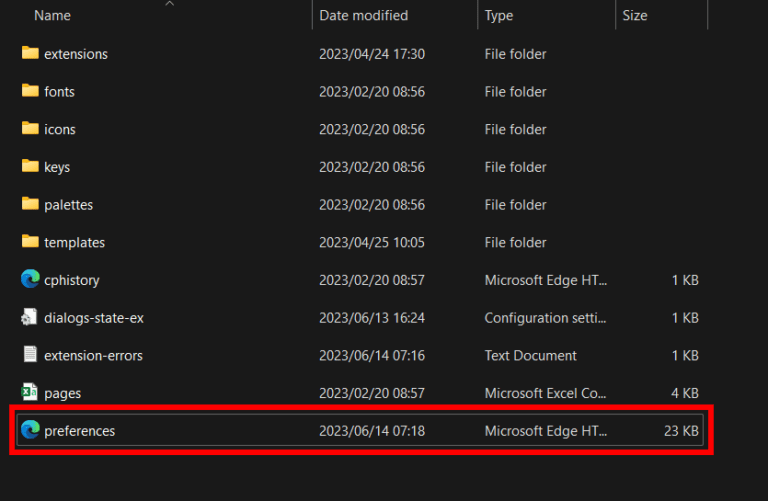Screen dimensions: 768x501
Task: Select the keys folder icon
Action: pyautogui.click(x=30, y=167)
